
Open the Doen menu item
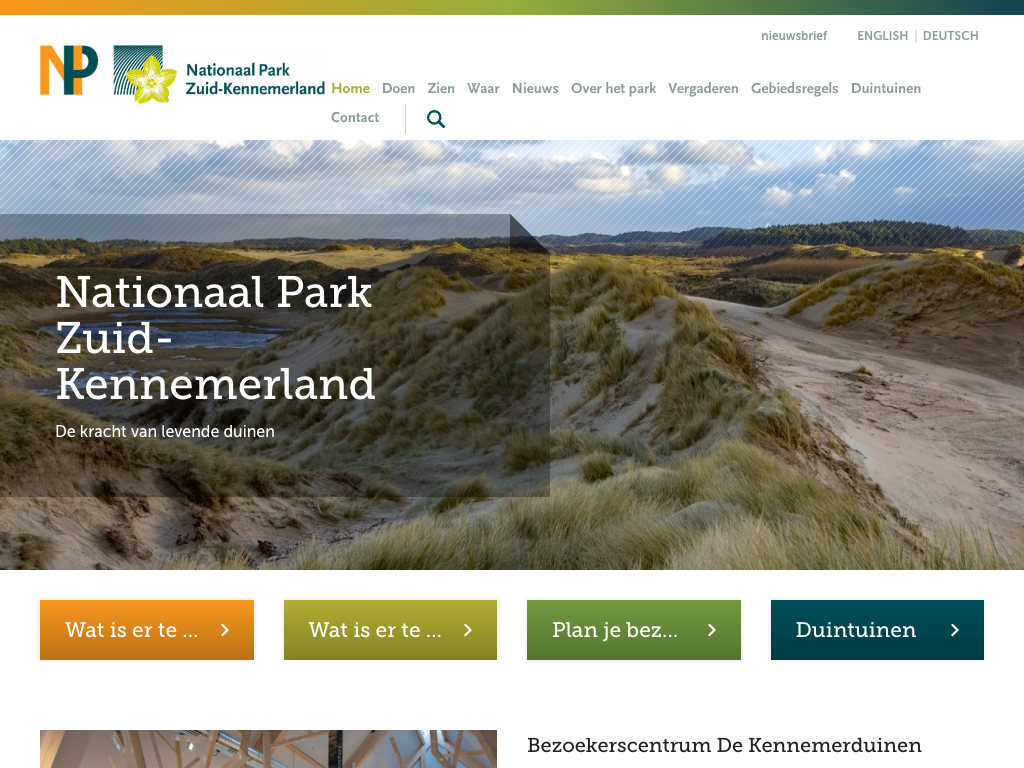[398, 88]
